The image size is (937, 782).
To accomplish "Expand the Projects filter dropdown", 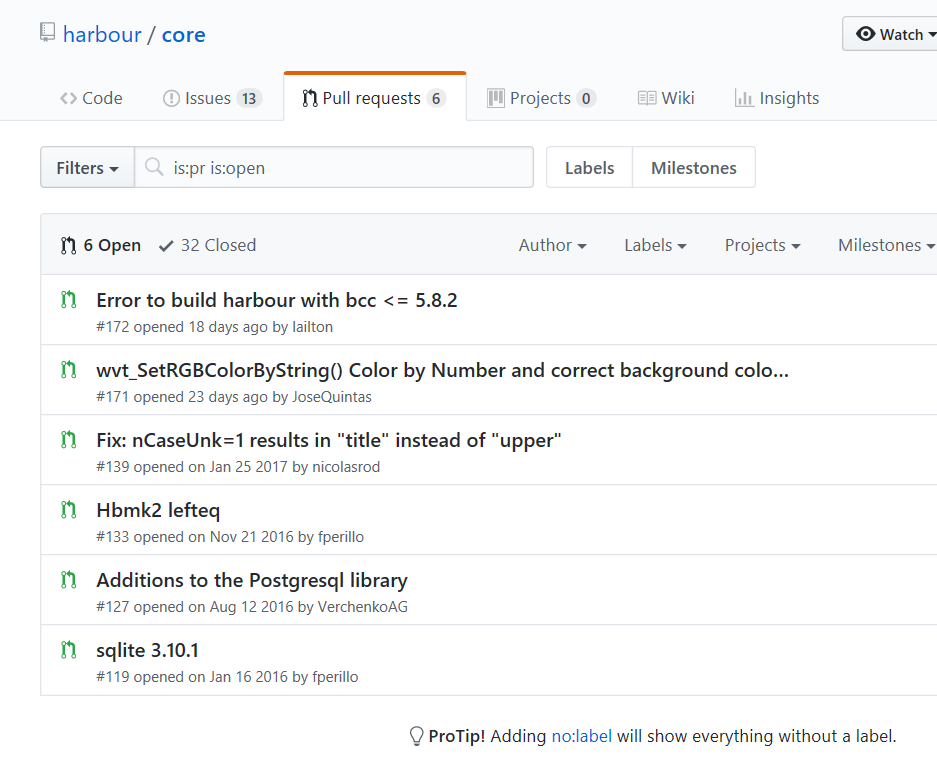I will point(762,245).
